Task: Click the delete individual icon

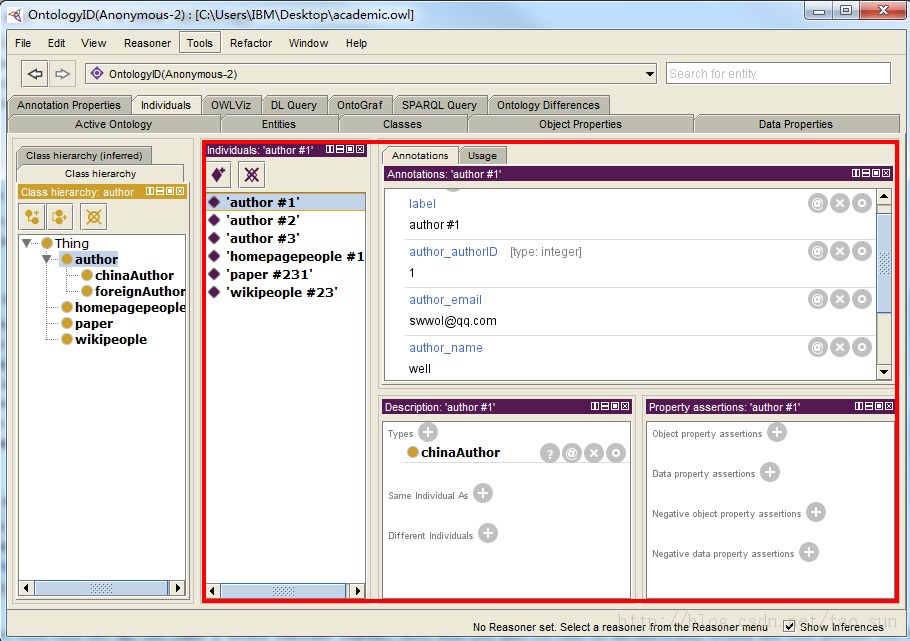Action: pyautogui.click(x=252, y=174)
